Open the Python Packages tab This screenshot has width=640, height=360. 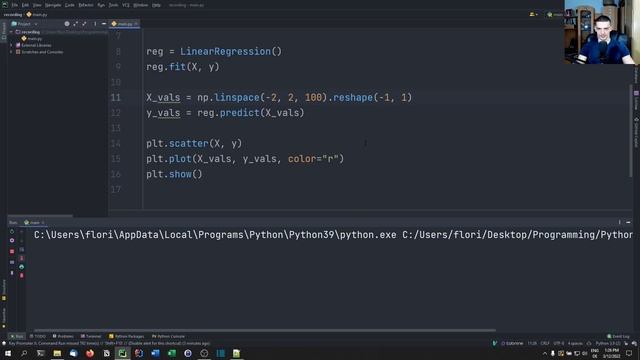pyautogui.click(x=126, y=336)
